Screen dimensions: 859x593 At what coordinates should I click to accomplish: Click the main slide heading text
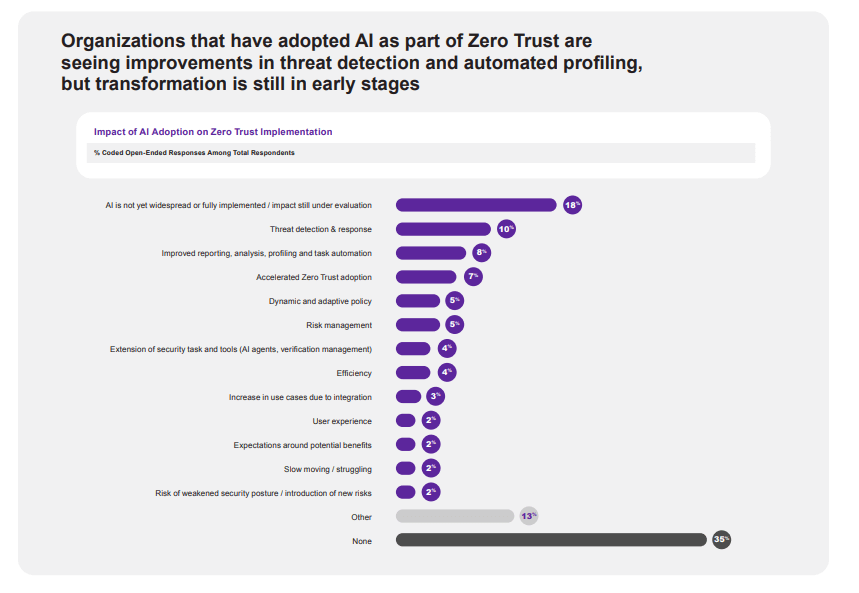point(350,63)
